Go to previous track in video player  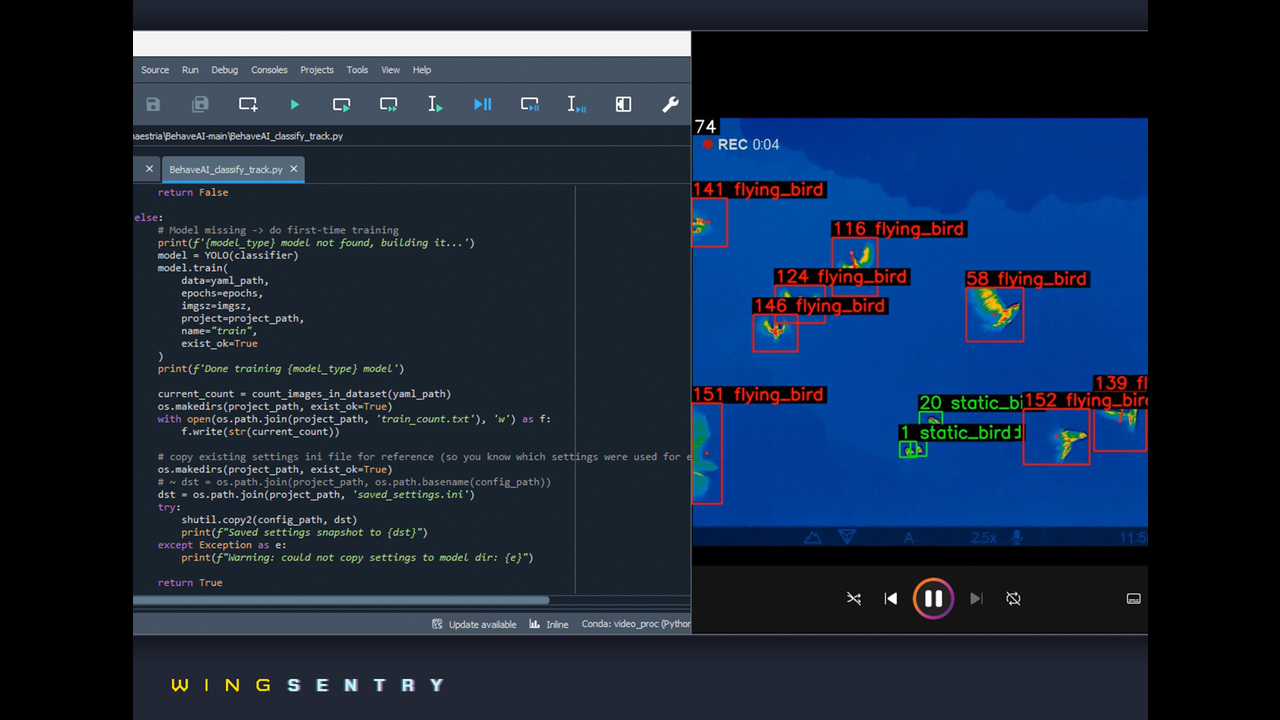[890, 599]
